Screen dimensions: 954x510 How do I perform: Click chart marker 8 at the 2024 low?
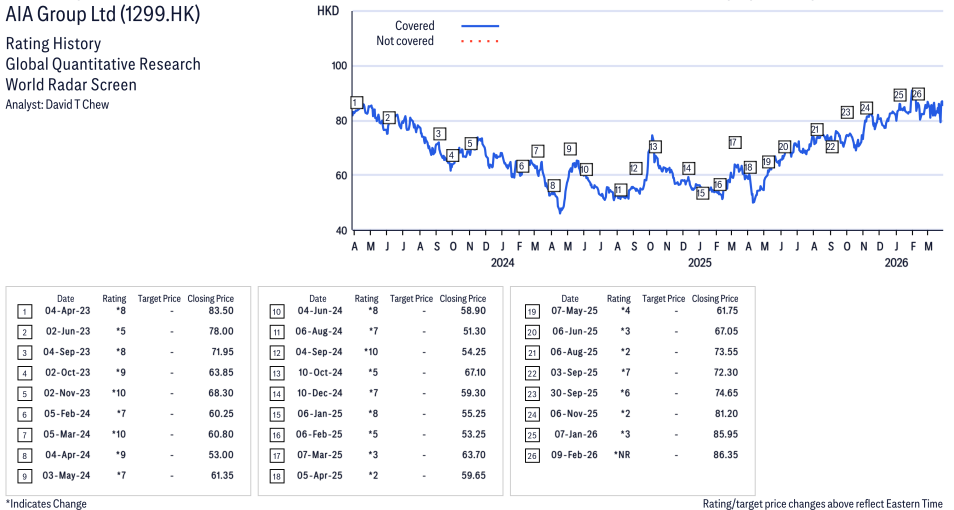(553, 185)
